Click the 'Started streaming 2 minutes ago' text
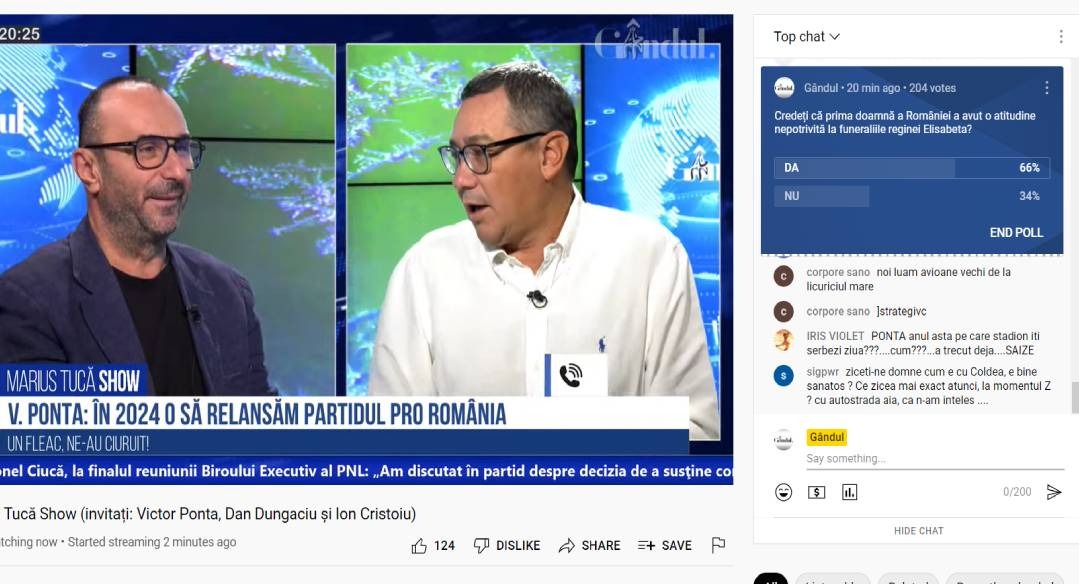The width and height of the screenshot is (1079, 584). click(152, 542)
